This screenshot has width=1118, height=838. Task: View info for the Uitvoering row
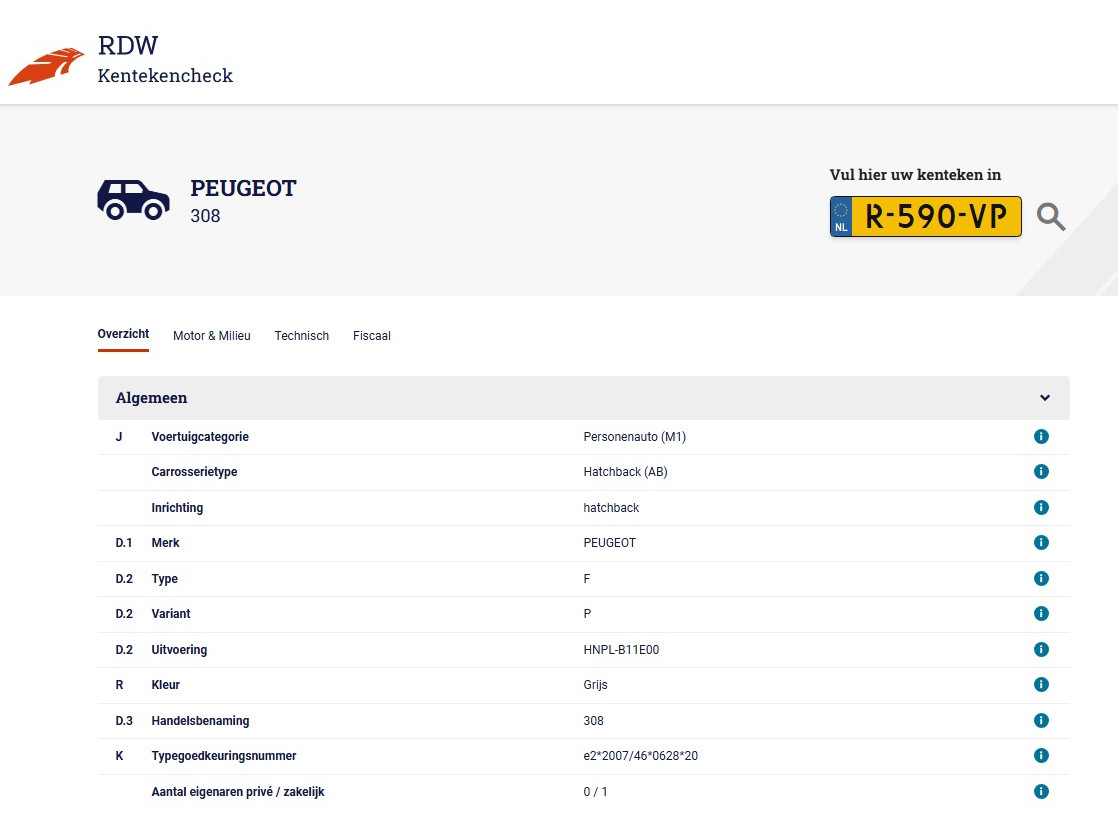coord(1041,649)
